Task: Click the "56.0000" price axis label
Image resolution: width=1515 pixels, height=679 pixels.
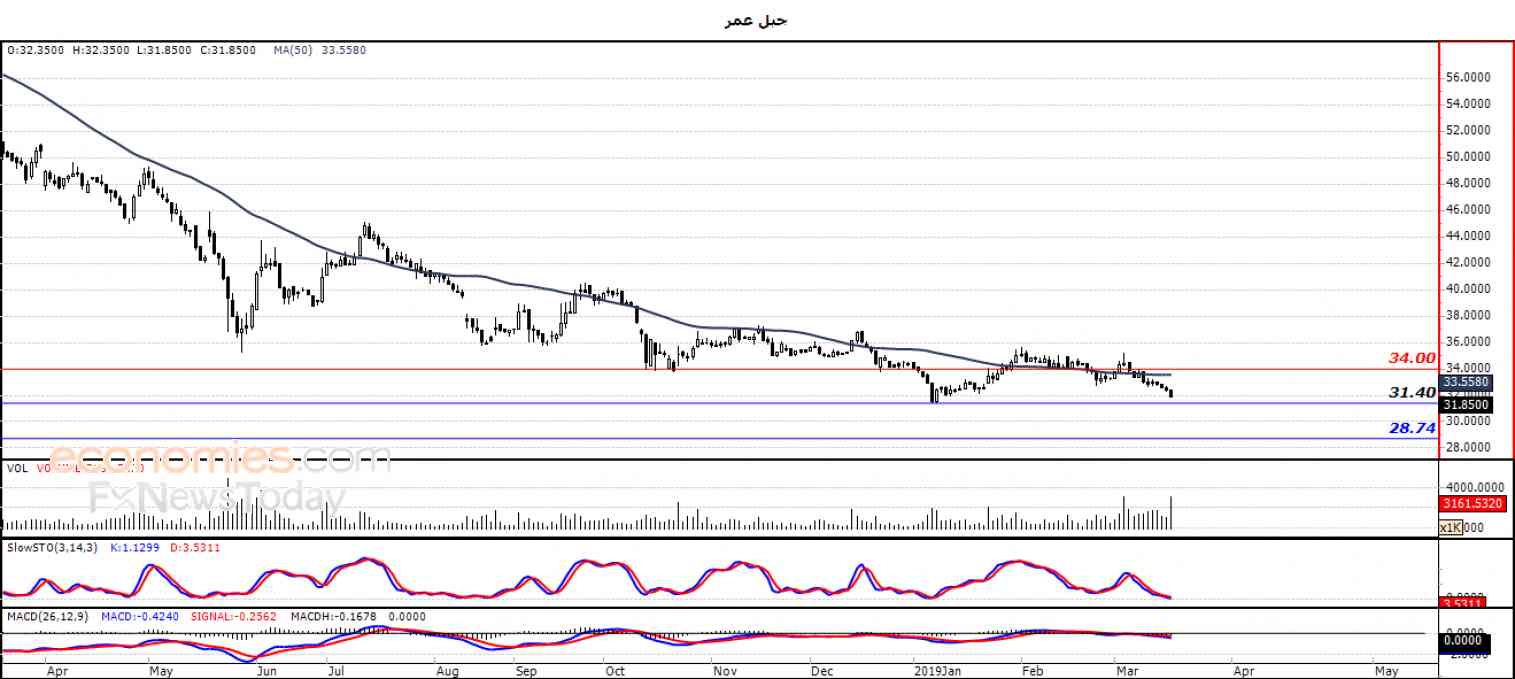Action: [1470, 77]
